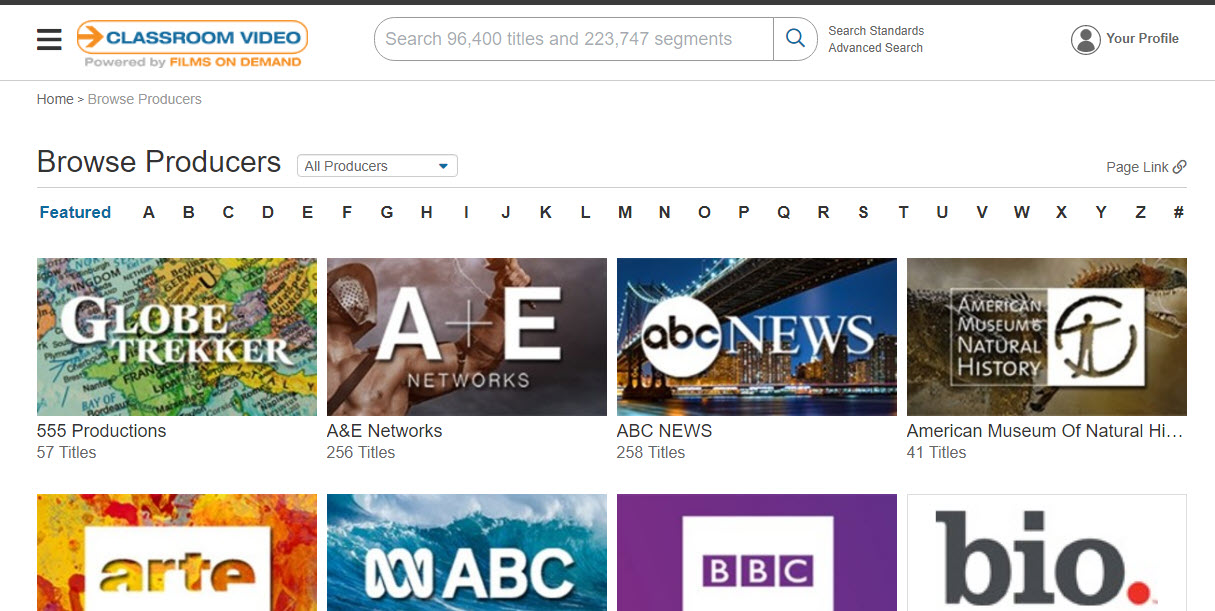This screenshot has height=611, width=1215.
Task: Filter producers by letter U
Action: coord(942,212)
